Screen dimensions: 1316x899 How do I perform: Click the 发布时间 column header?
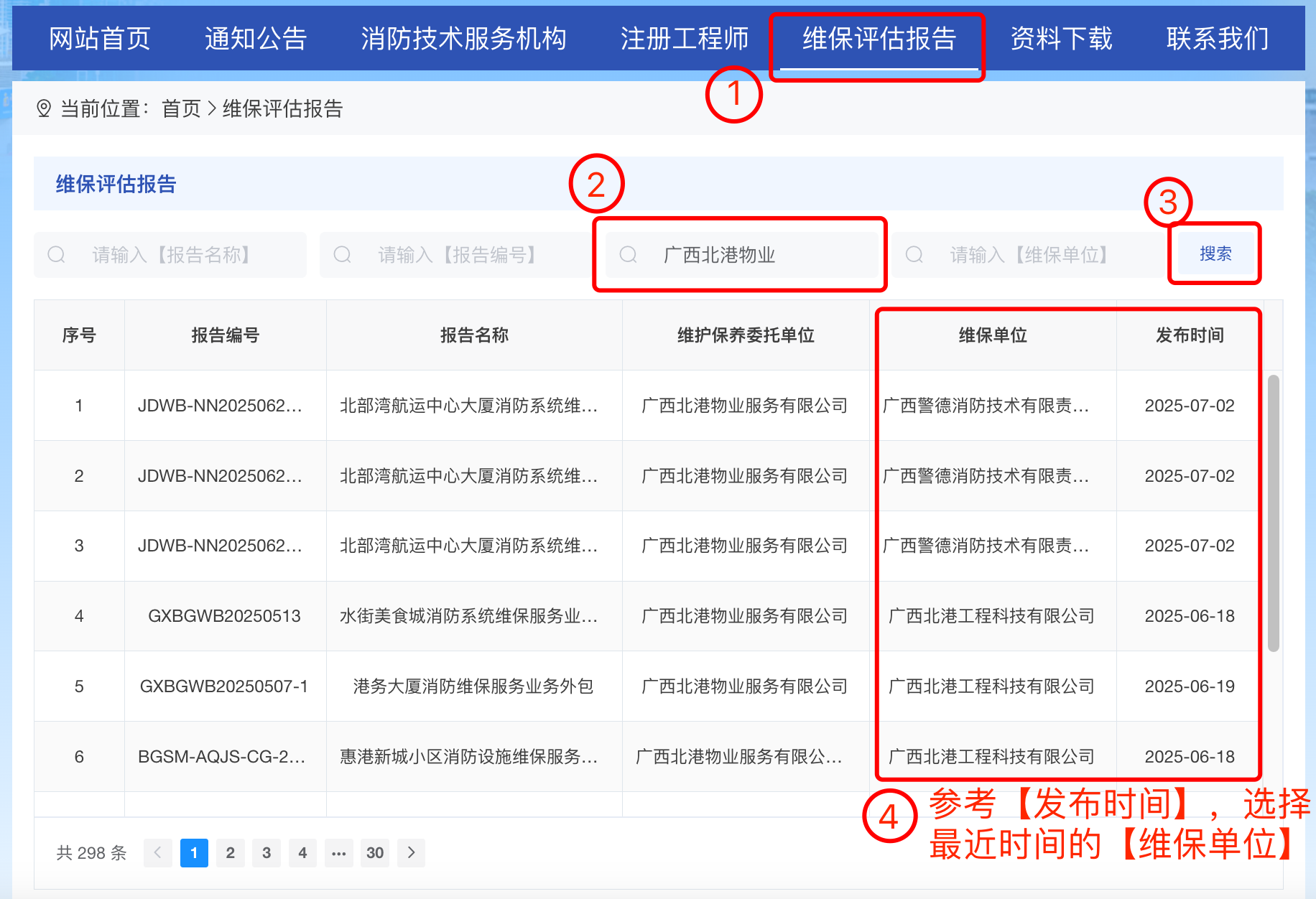[1190, 335]
